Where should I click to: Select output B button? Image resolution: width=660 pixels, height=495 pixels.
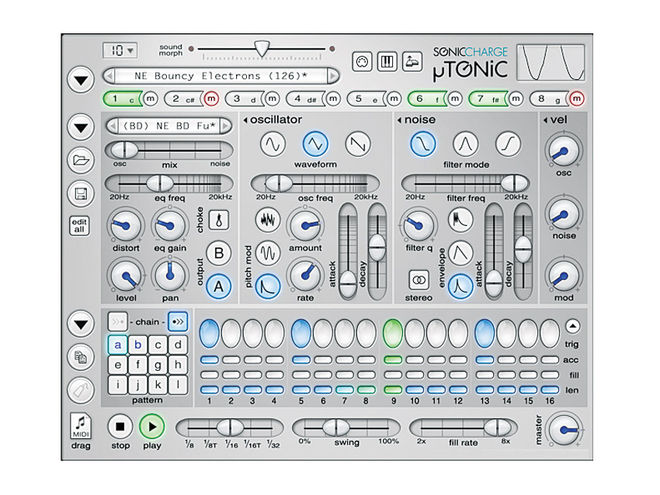click(221, 251)
